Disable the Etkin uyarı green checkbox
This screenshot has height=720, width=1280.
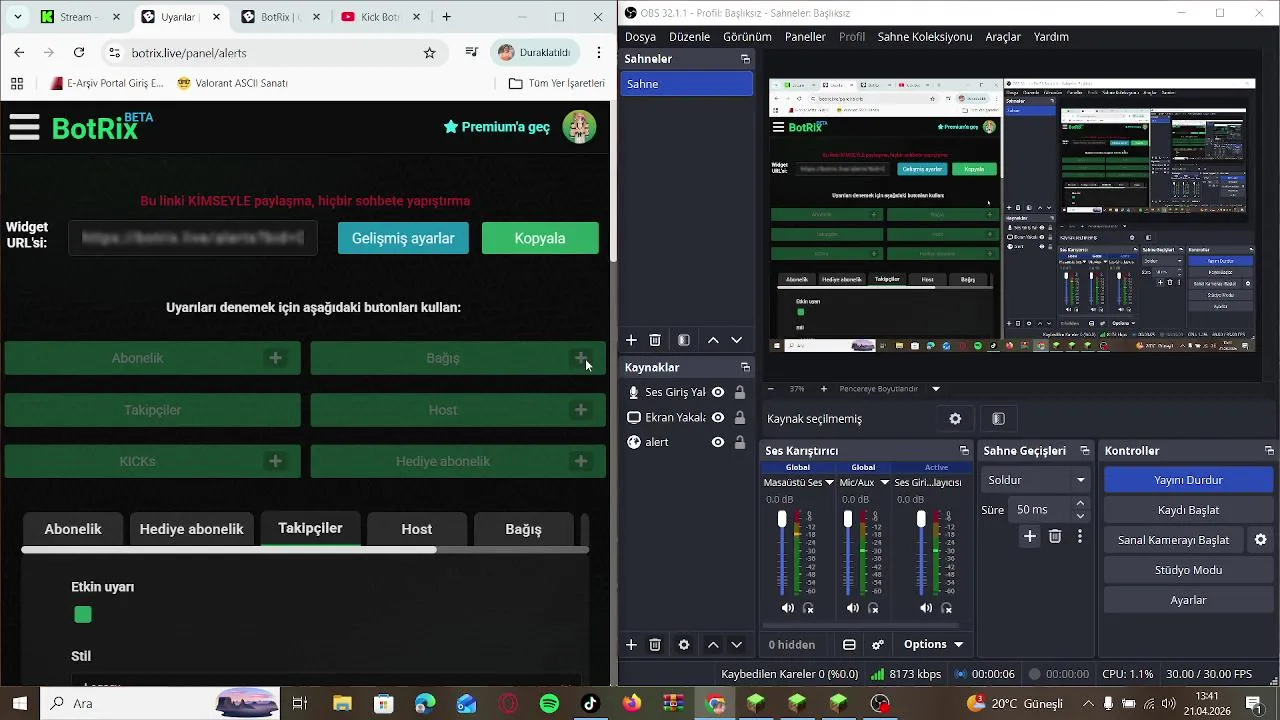tap(83, 615)
